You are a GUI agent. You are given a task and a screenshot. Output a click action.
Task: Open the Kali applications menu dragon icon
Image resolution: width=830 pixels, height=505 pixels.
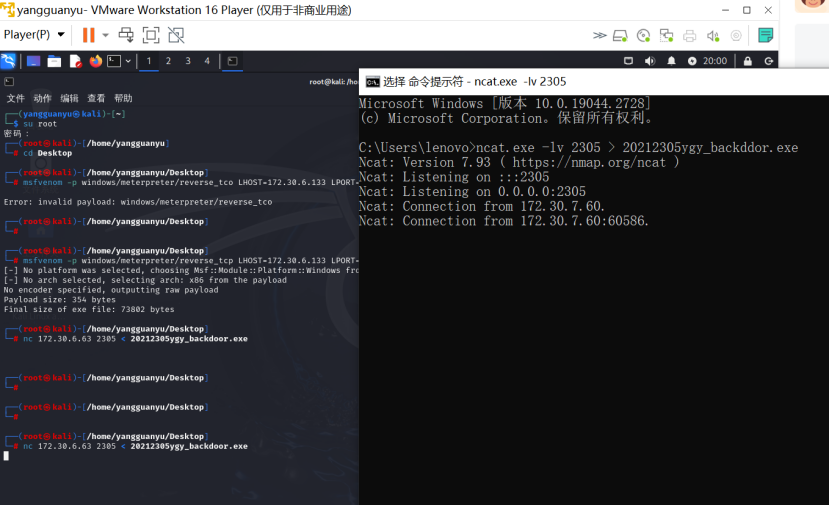tap(8, 61)
